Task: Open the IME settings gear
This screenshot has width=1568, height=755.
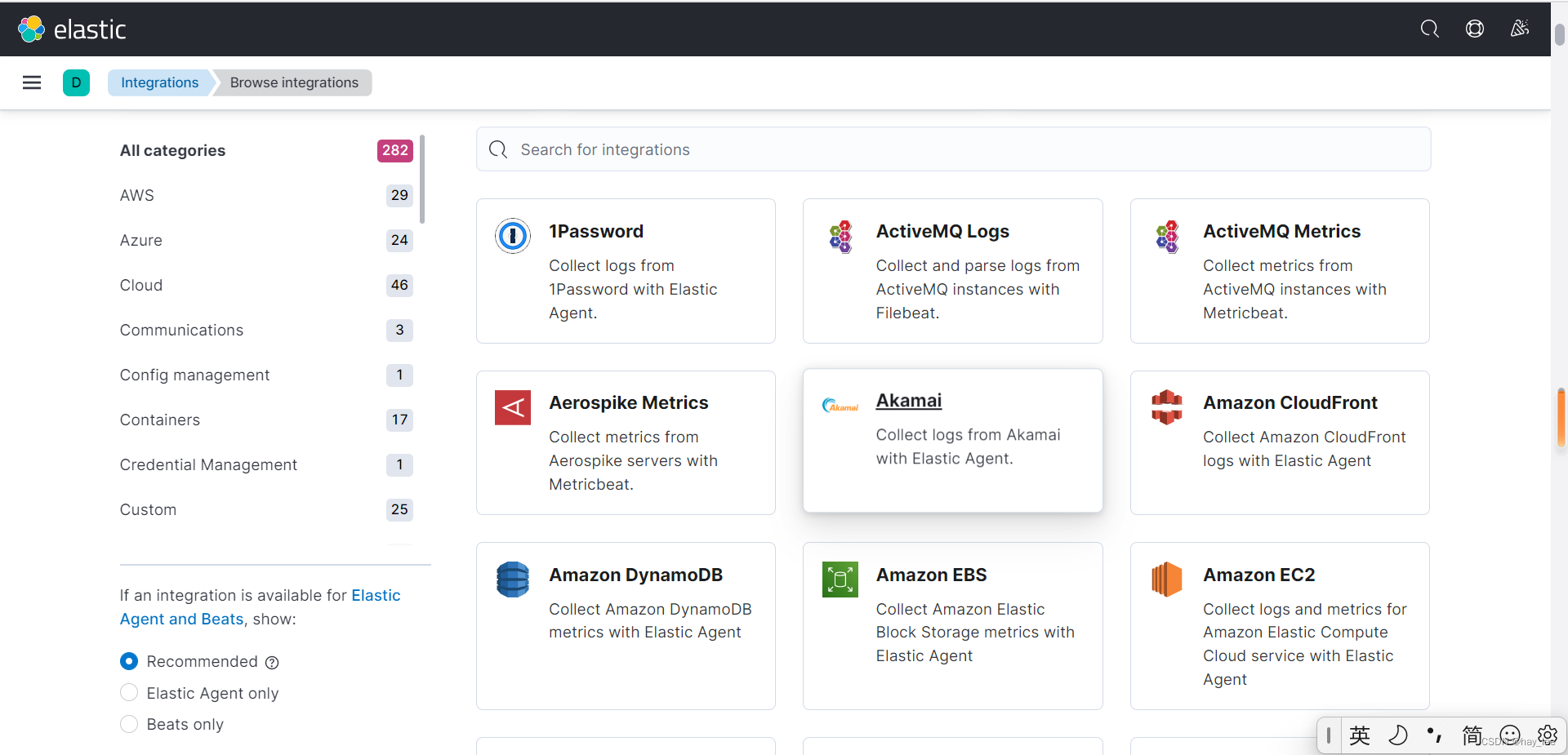Action: coord(1547,735)
